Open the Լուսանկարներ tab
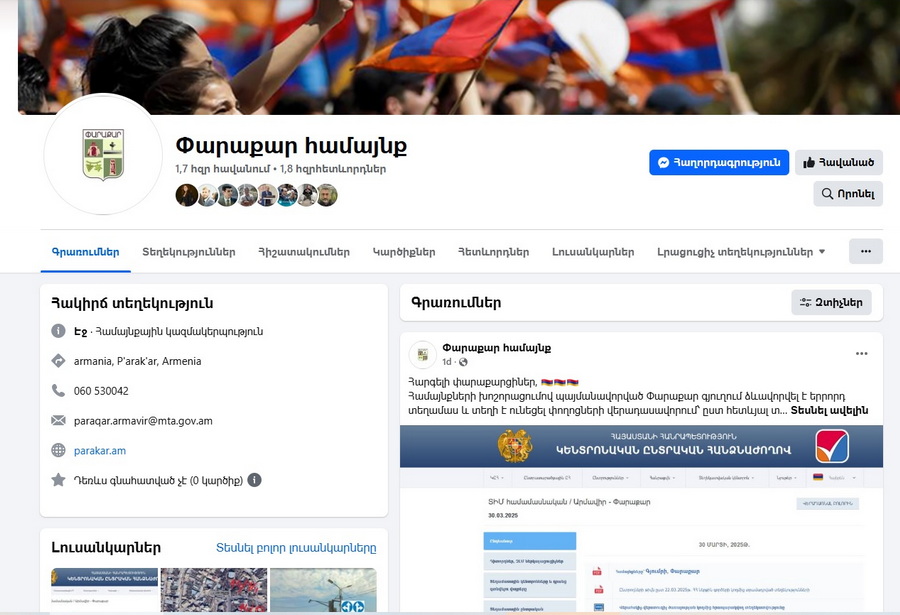The width and height of the screenshot is (900, 615). point(593,252)
